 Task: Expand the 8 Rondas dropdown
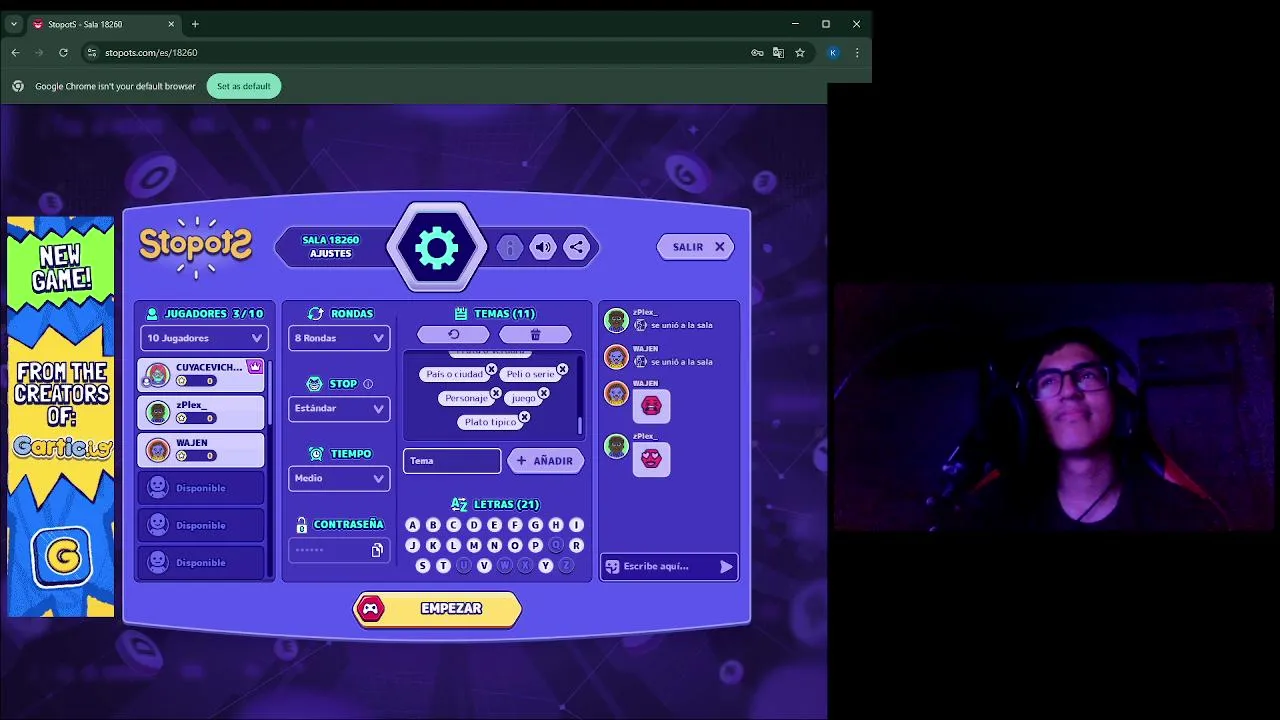click(339, 338)
